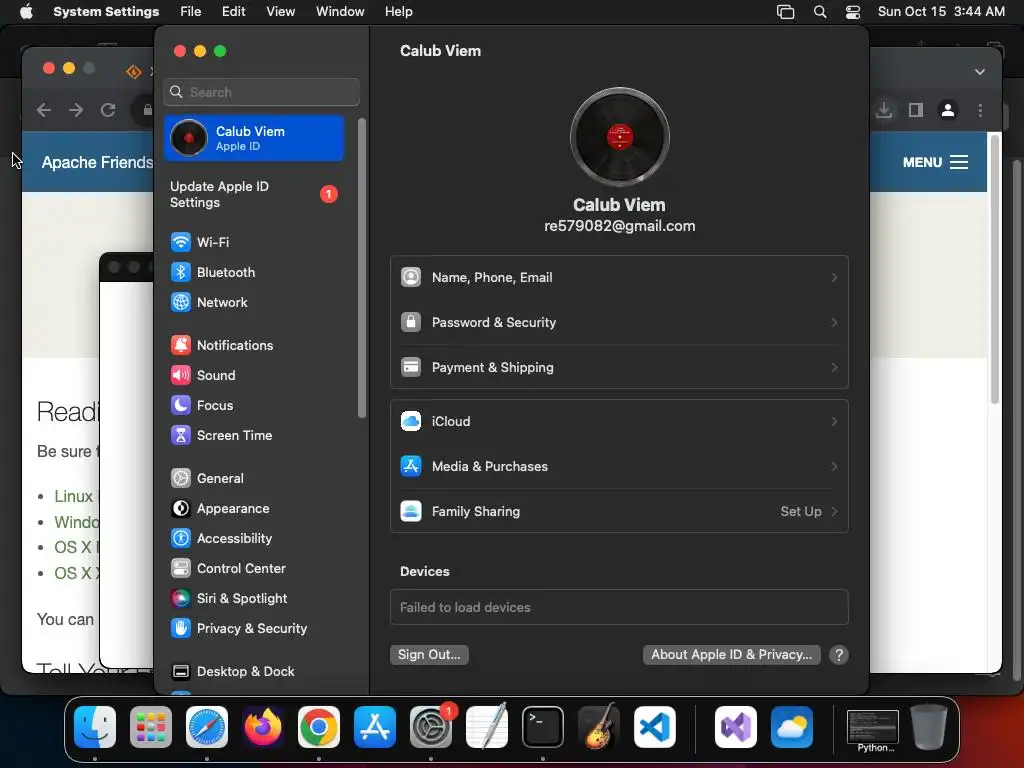Screen dimensions: 1024x768
Task: Open Name, Phone, Email row
Action: tap(619, 278)
